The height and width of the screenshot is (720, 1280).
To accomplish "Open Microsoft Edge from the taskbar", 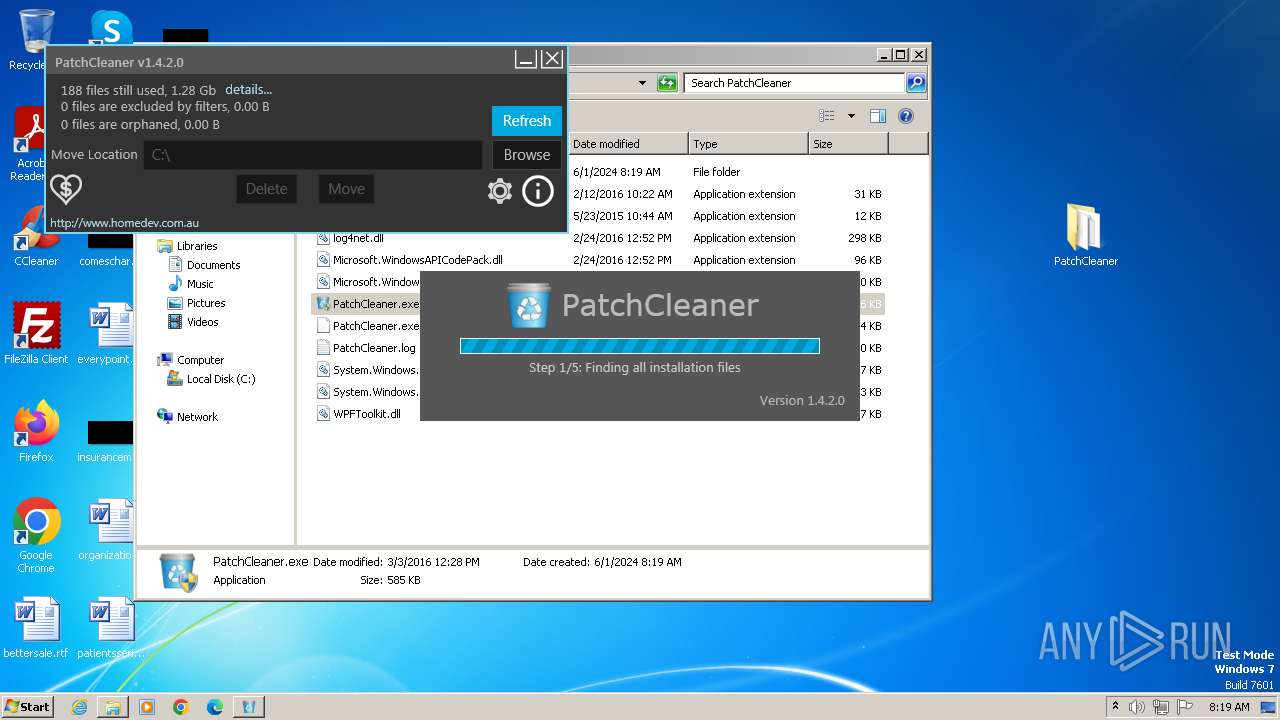I will (x=215, y=707).
